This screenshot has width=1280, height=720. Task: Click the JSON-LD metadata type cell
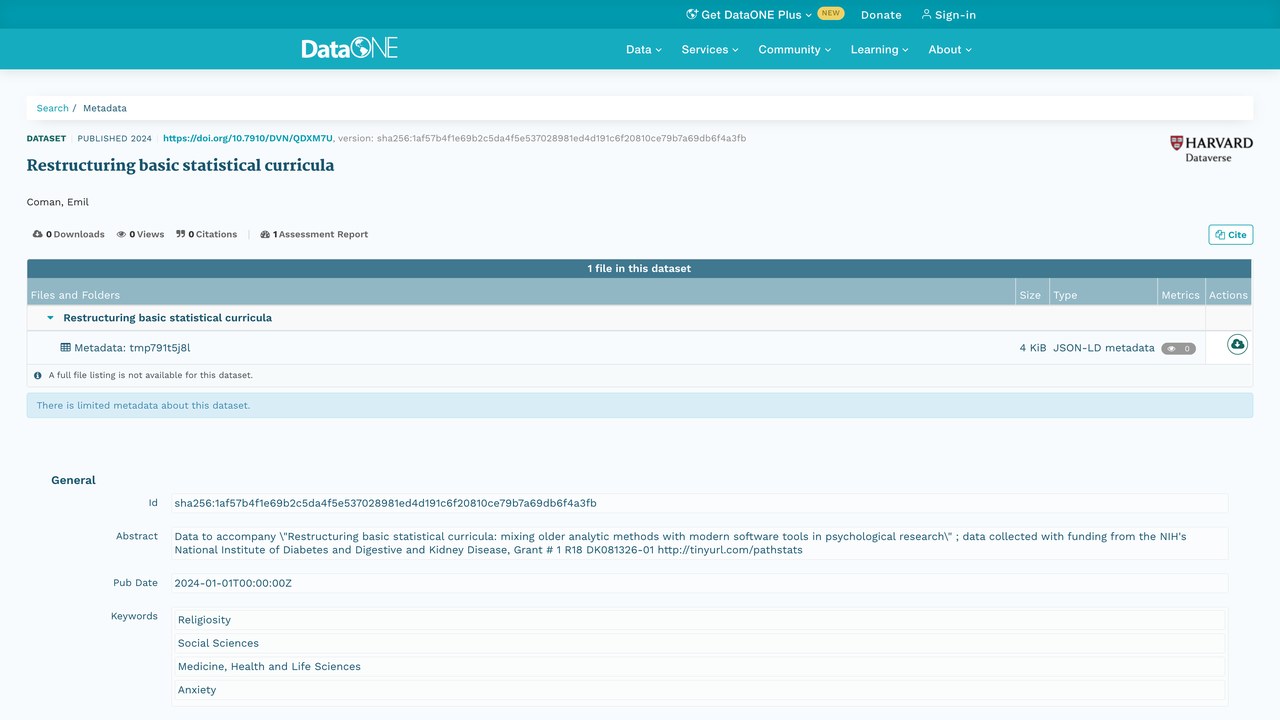click(x=1103, y=348)
